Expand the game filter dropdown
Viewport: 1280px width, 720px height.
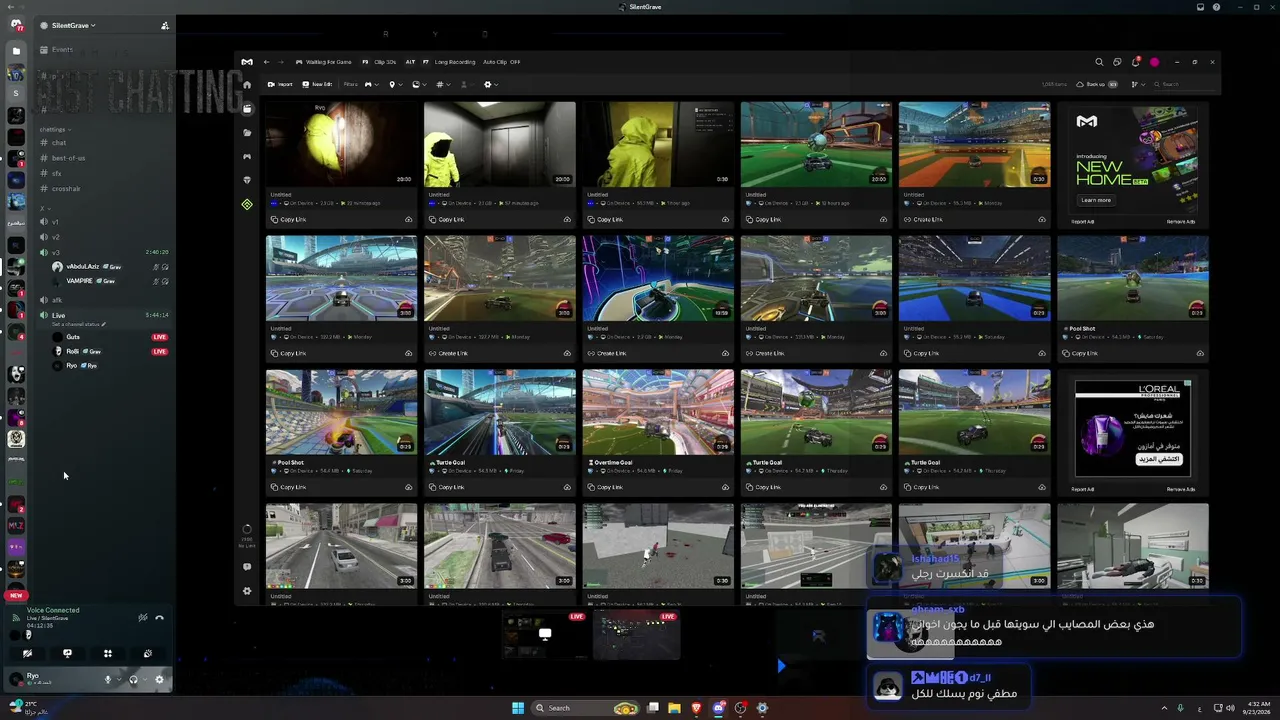tap(372, 84)
